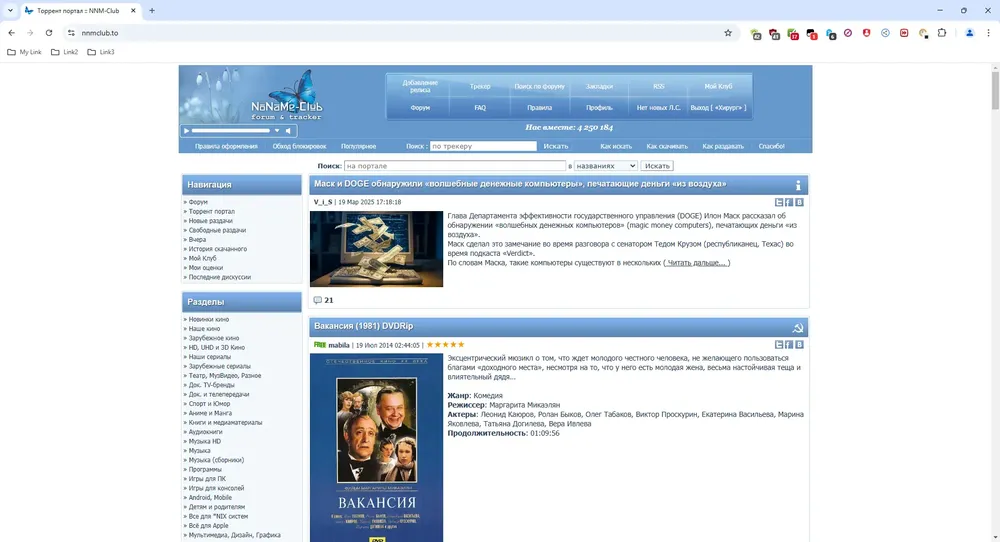Open a new browser tab with plus button

point(152,11)
